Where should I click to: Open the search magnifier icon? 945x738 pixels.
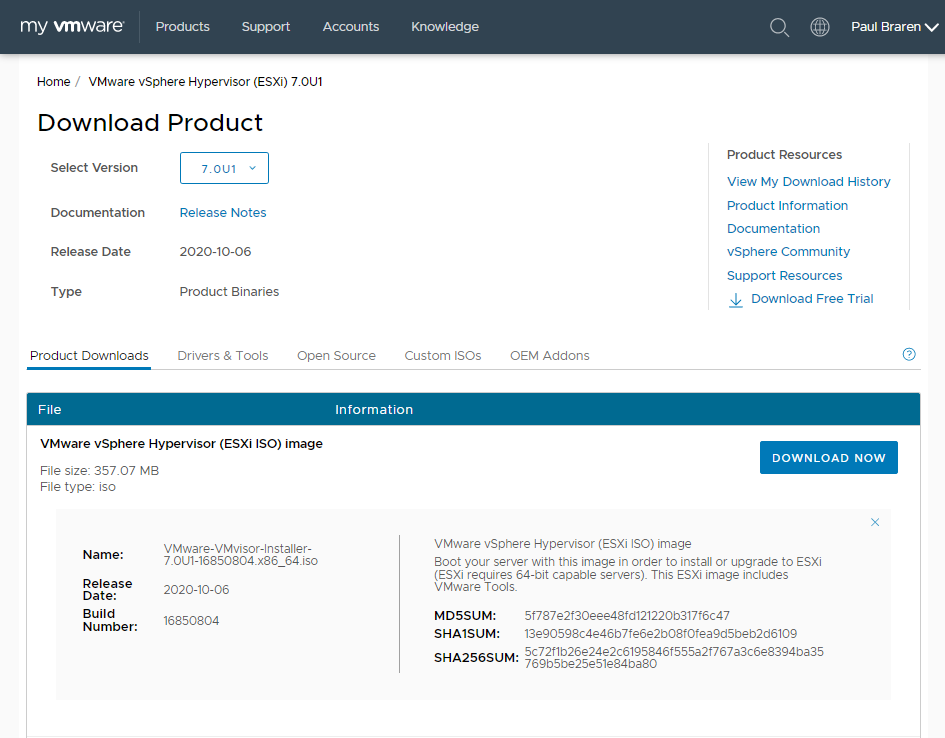779,27
